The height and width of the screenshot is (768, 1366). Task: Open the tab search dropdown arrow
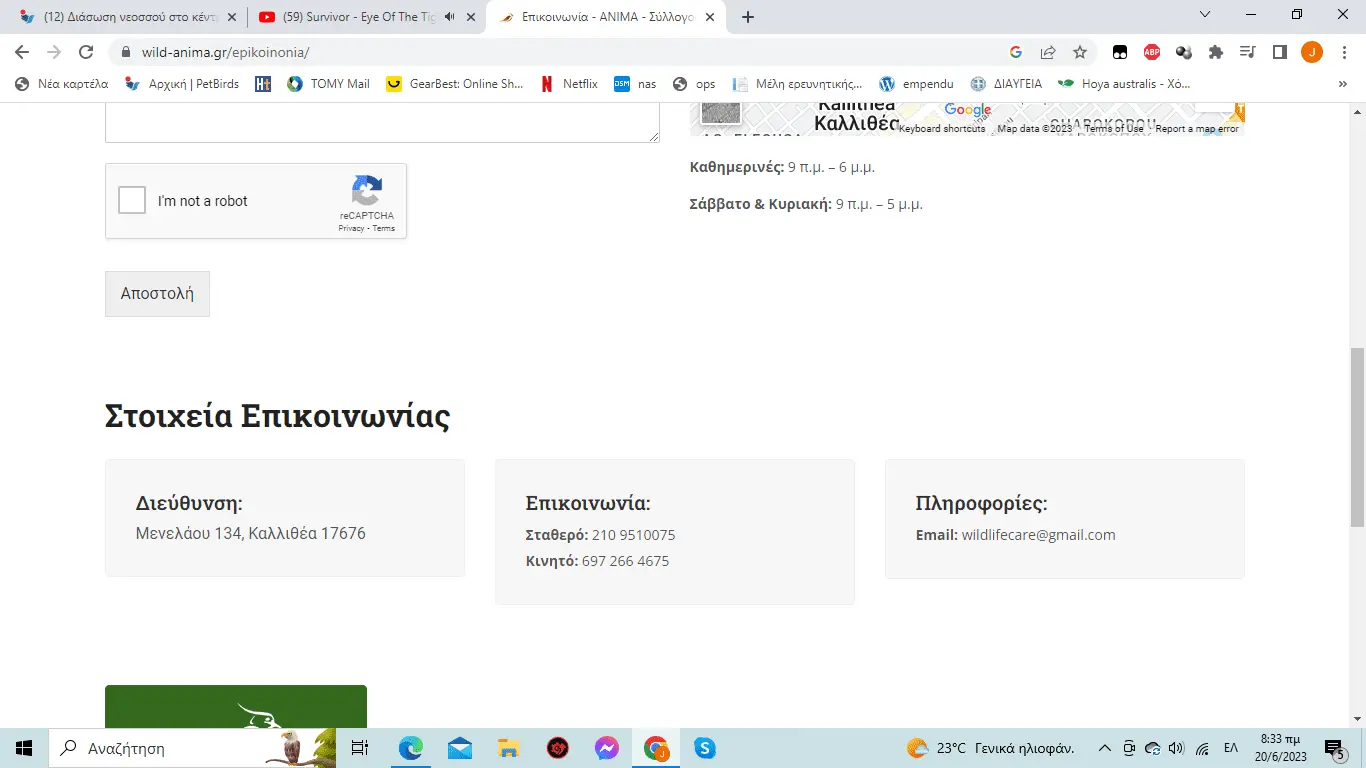1205,15
